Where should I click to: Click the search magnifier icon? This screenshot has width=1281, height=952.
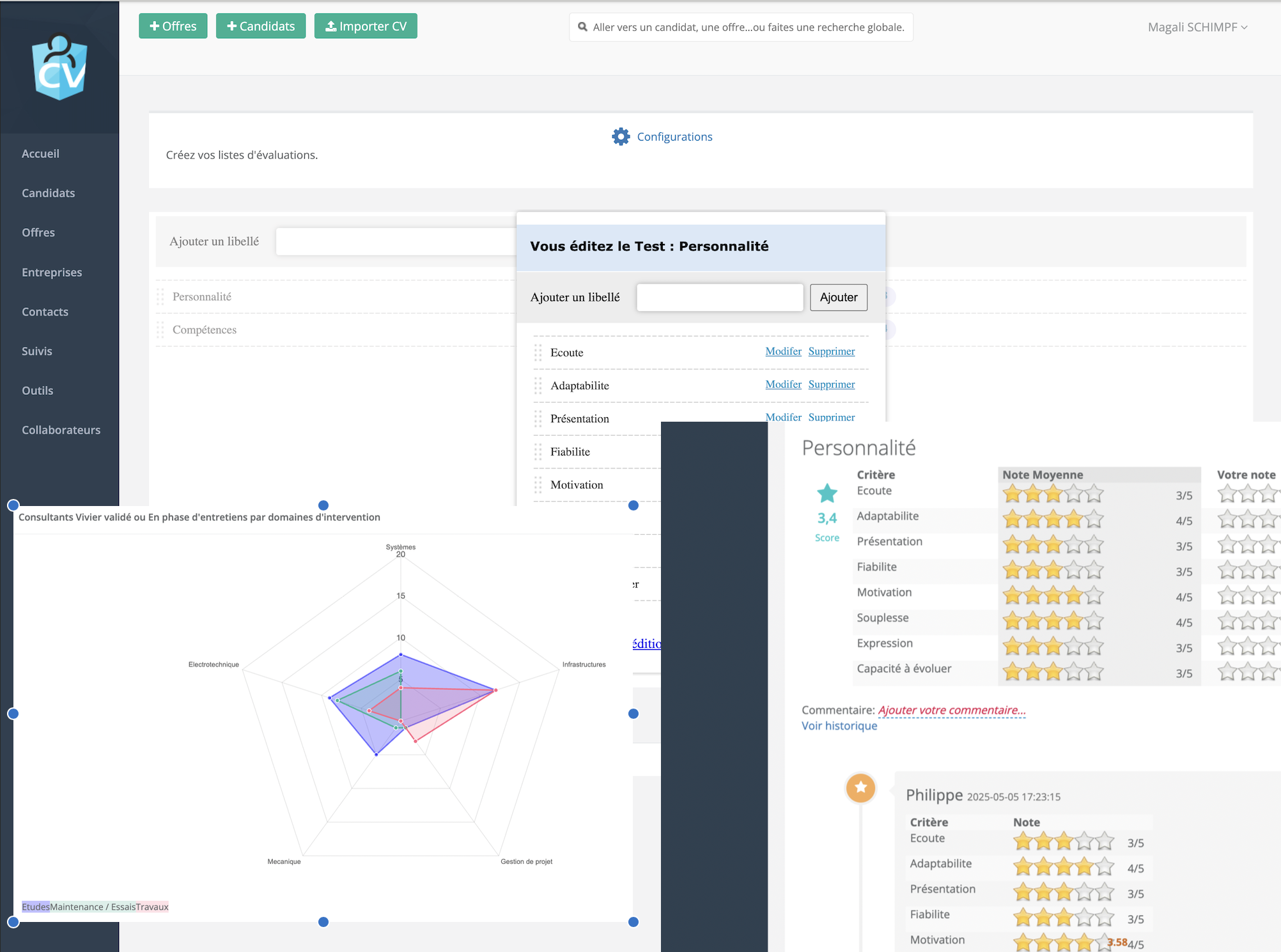582,27
